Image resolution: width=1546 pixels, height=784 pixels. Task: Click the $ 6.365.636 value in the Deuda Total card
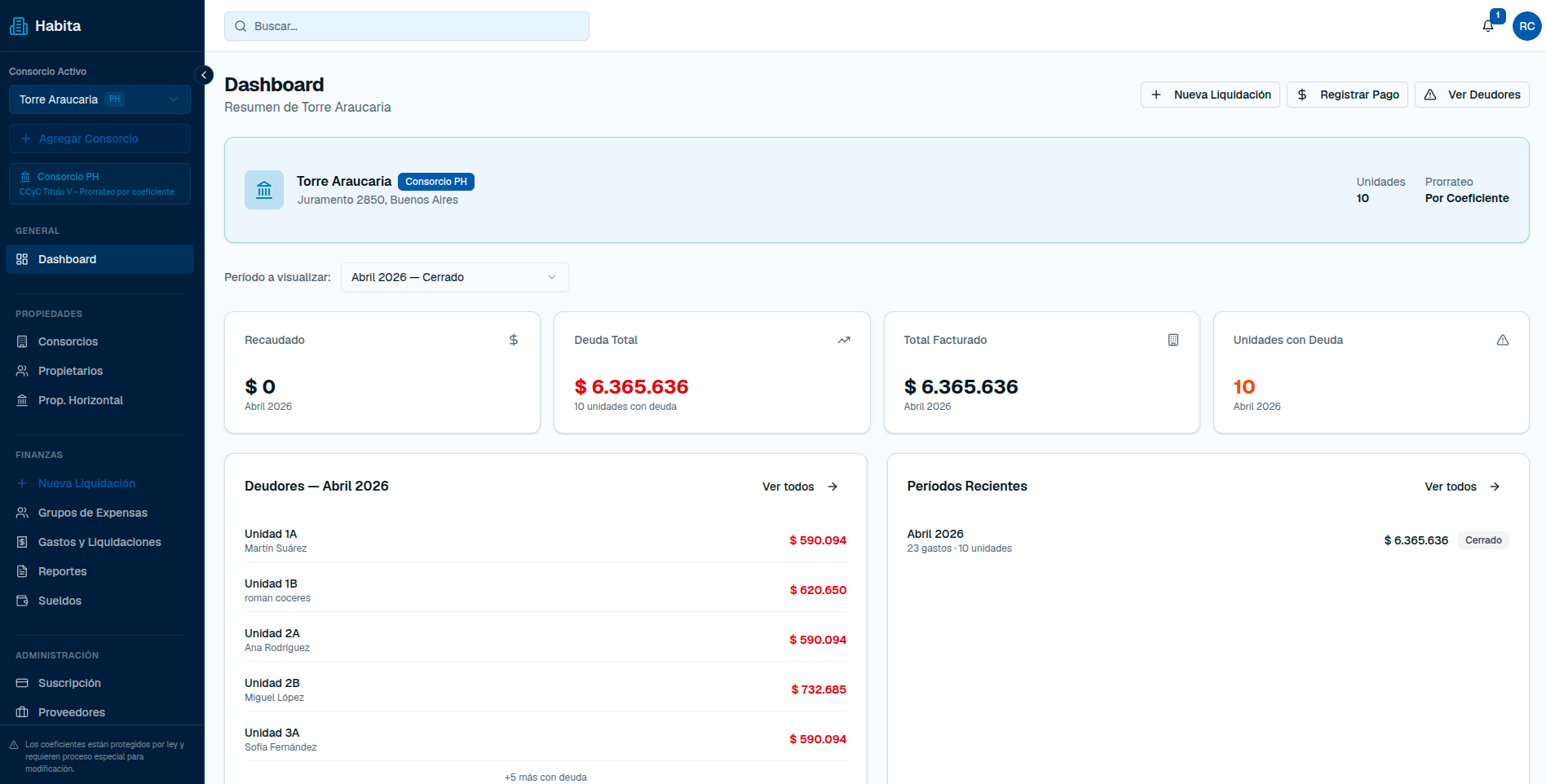coord(631,387)
